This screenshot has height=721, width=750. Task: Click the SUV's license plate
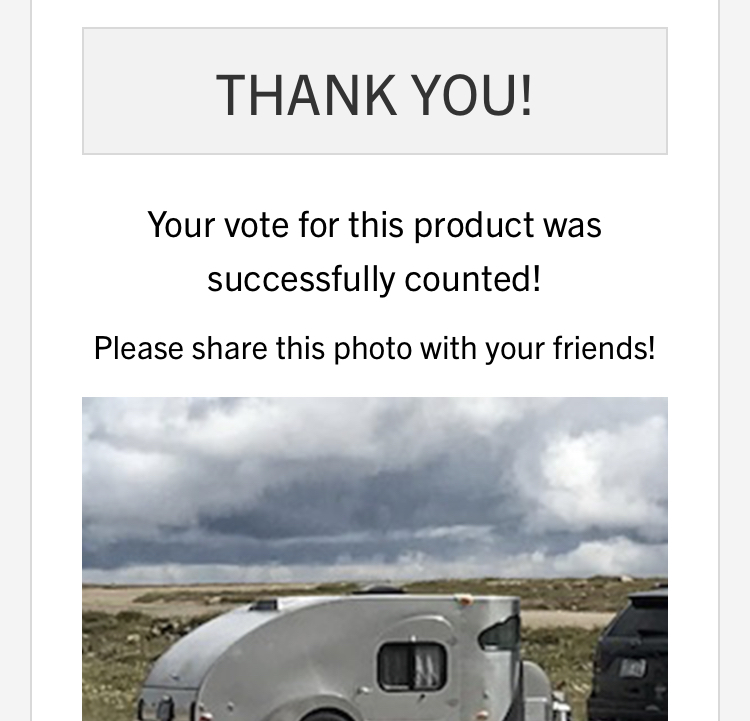[x=632, y=667]
